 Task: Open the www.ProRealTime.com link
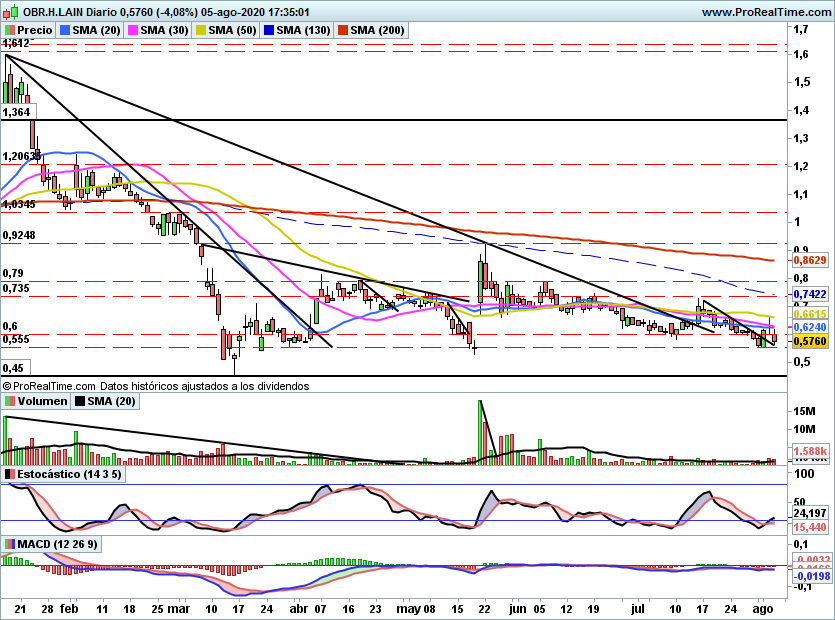[766, 12]
